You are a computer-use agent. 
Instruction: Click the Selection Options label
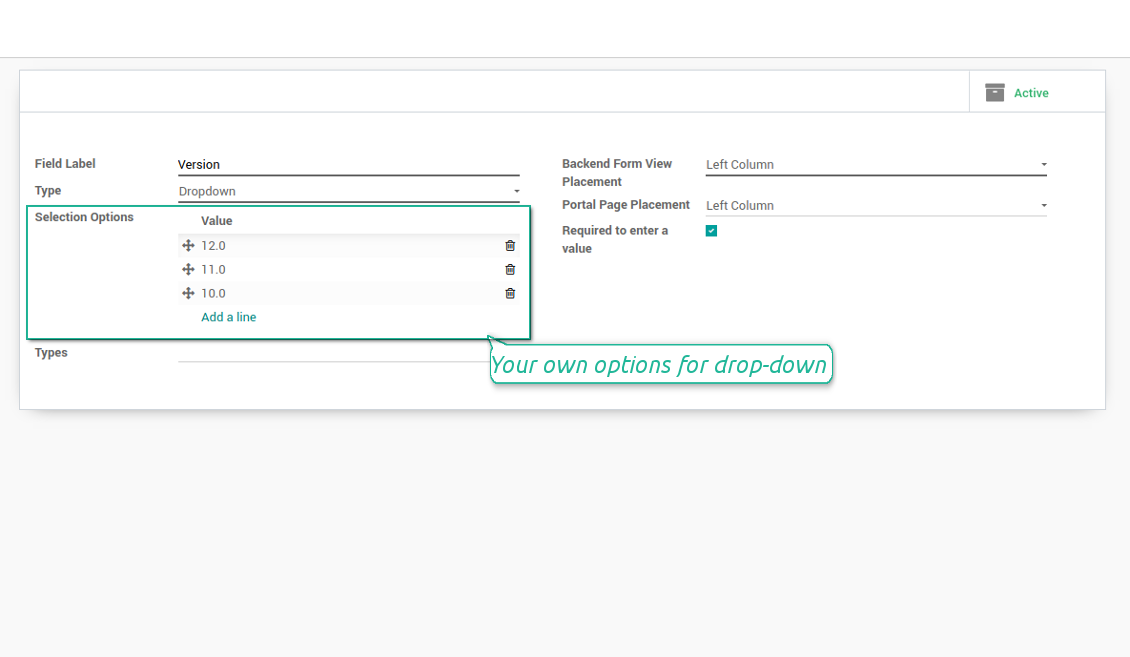pyautogui.click(x=84, y=217)
